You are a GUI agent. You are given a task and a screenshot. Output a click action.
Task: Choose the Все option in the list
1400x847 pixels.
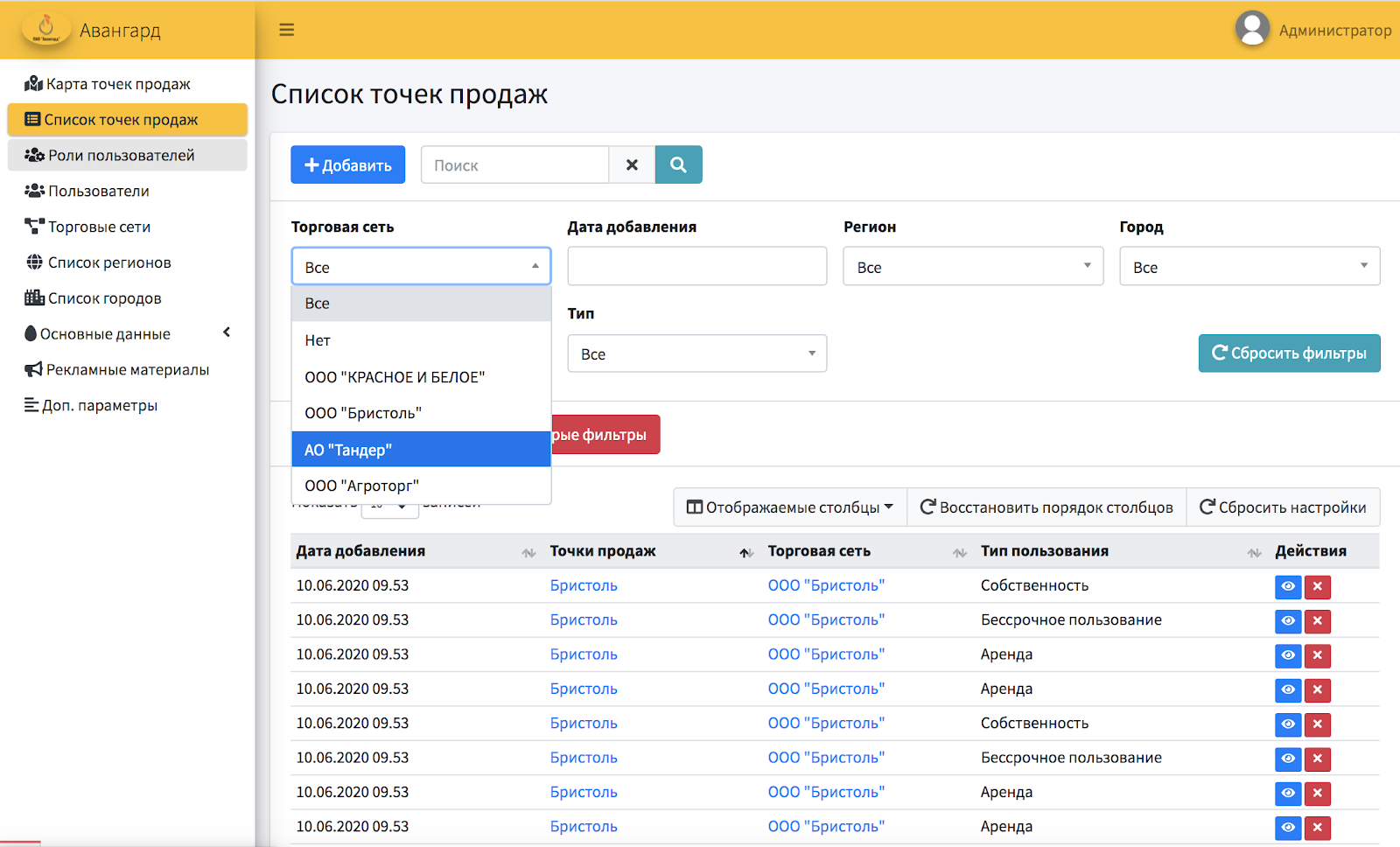pos(421,304)
